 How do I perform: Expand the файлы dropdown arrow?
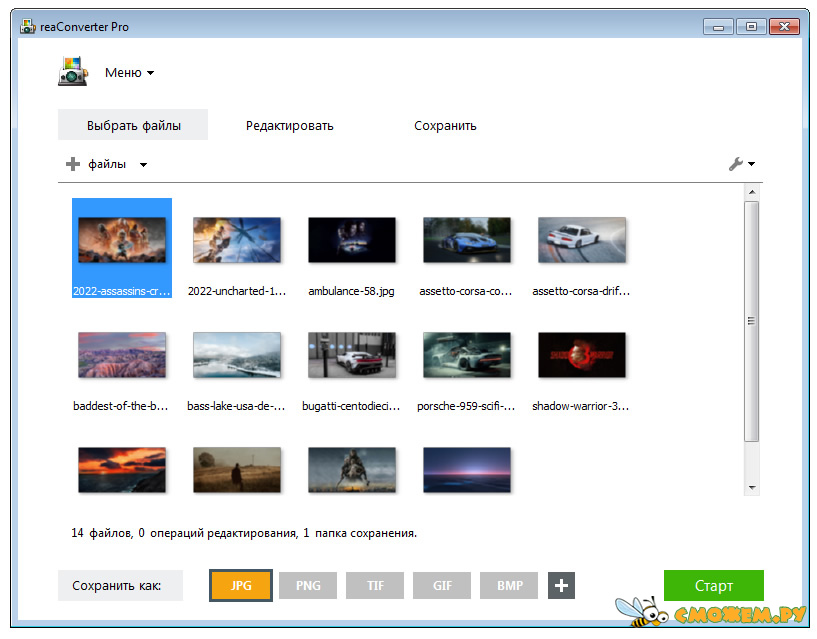(x=143, y=165)
